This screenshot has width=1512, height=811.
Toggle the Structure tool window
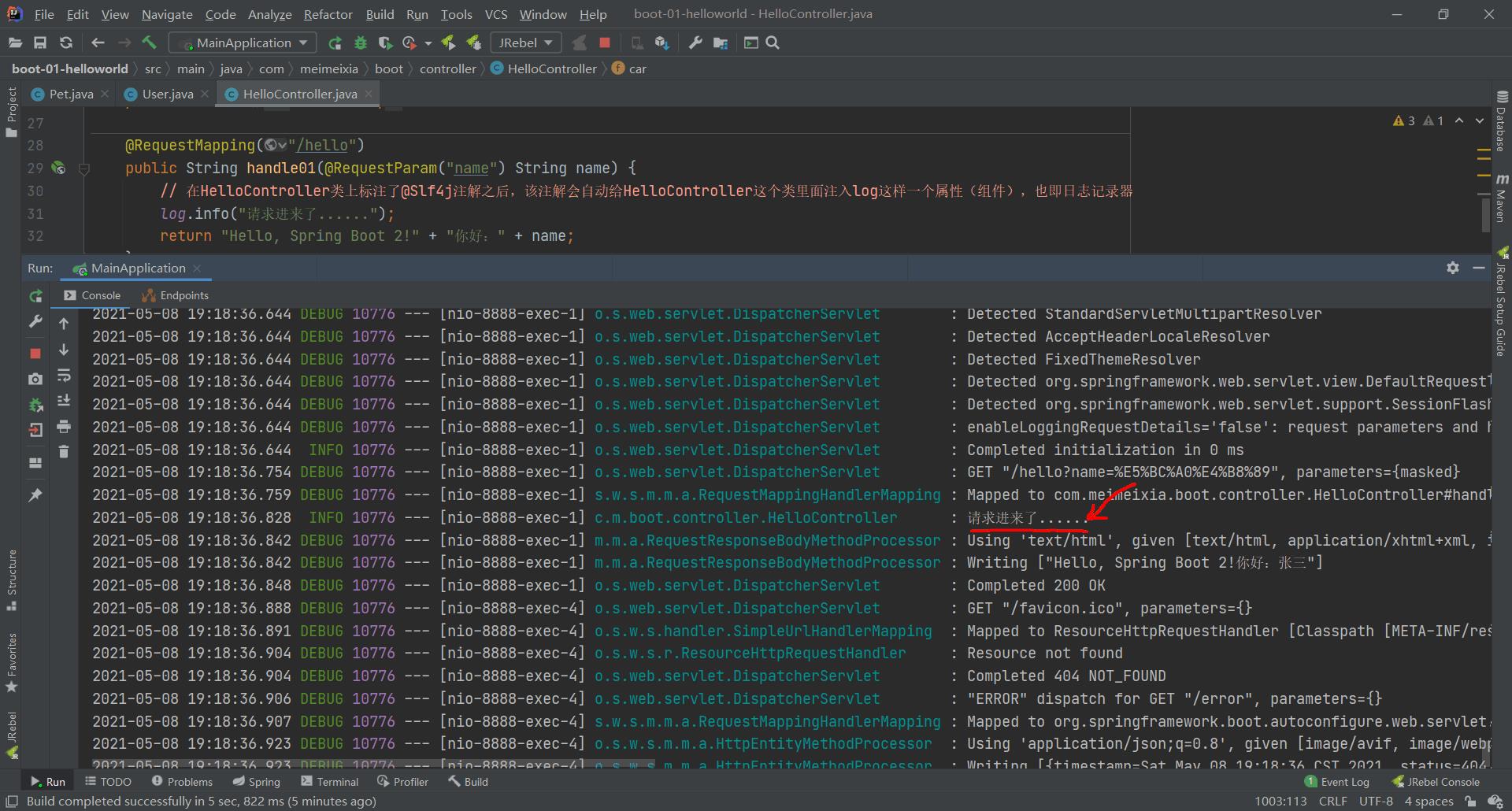[x=11, y=580]
